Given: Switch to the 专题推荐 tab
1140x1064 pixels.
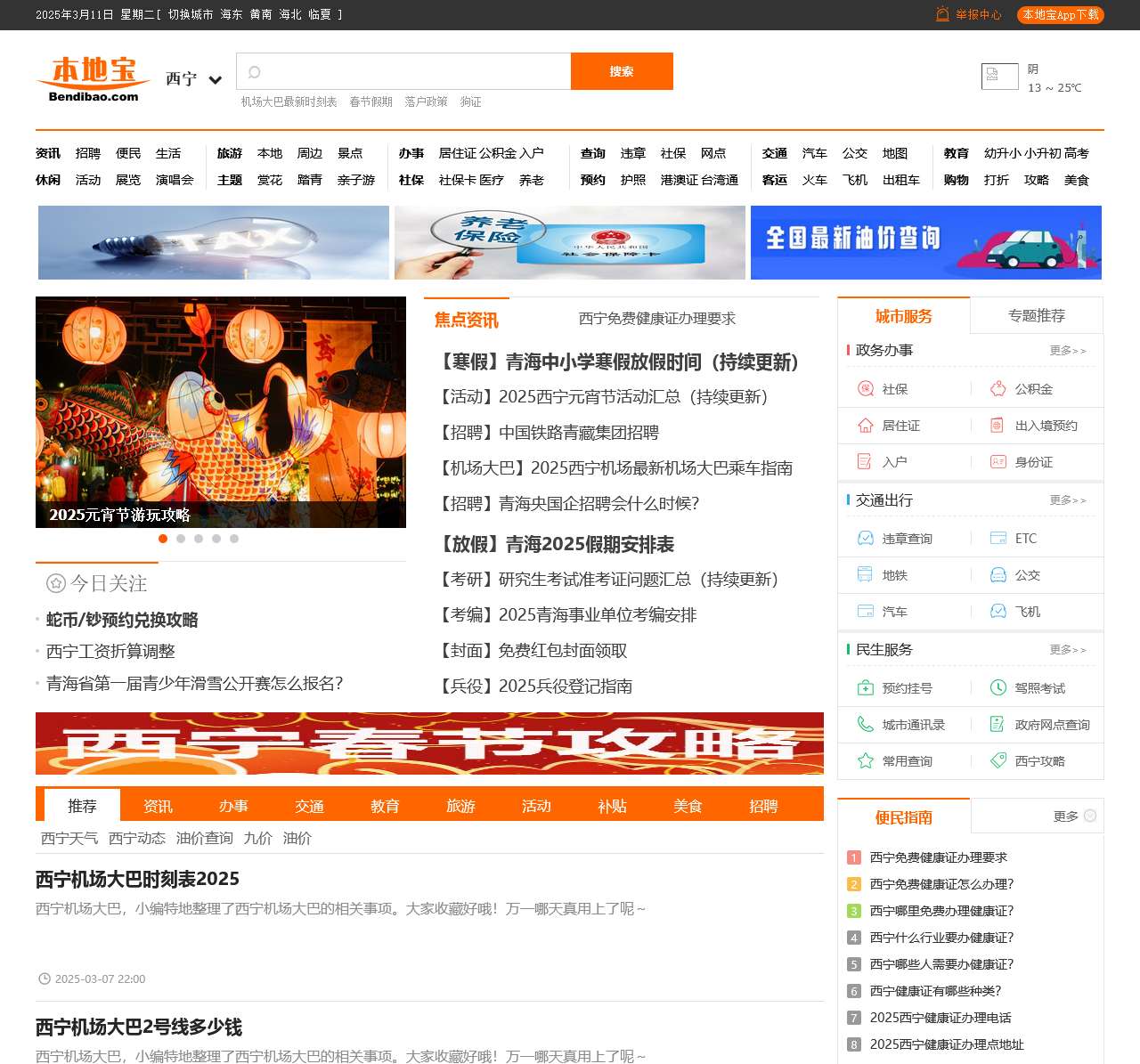Looking at the screenshot, I should click(x=1036, y=316).
